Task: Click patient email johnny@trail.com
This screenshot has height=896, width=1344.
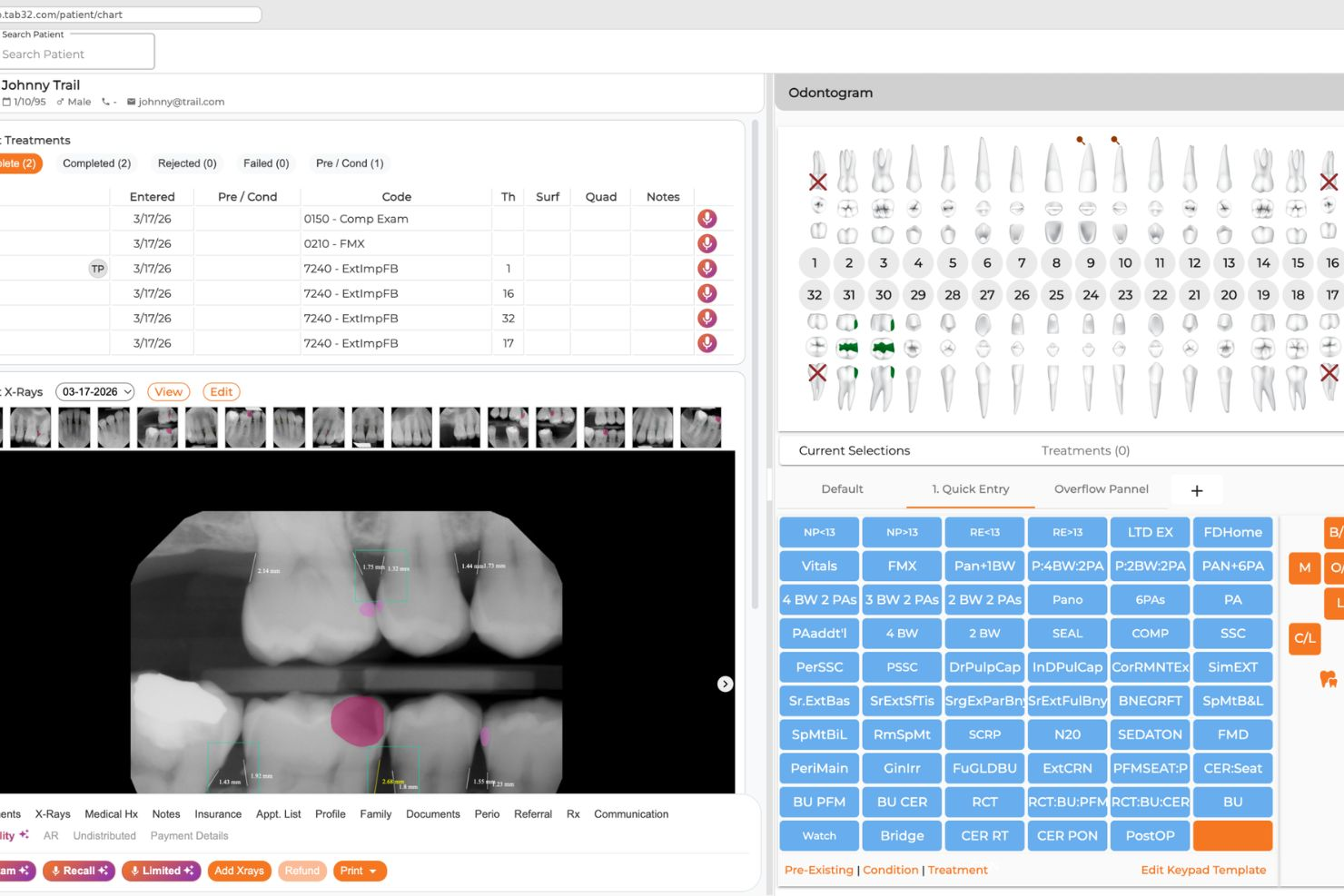Action: pos(181,102)
